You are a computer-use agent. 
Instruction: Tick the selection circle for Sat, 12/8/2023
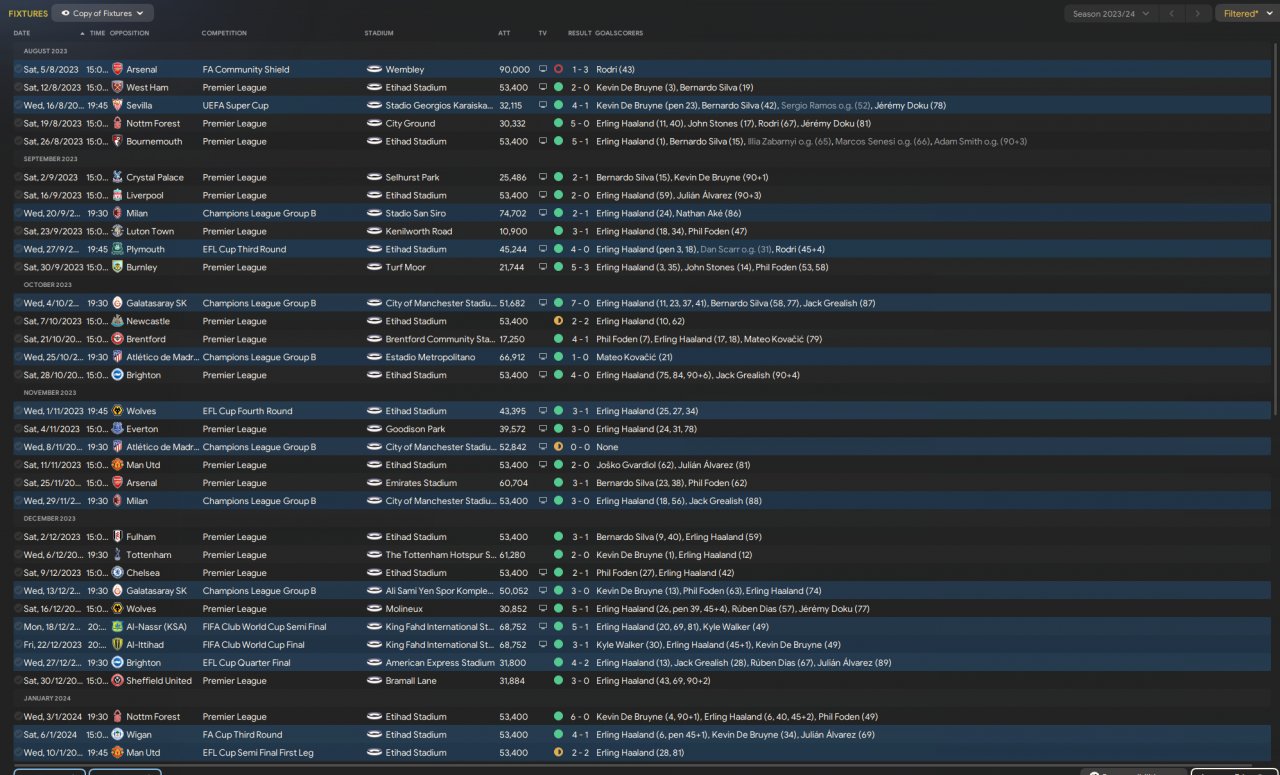(x=18, y=88)
